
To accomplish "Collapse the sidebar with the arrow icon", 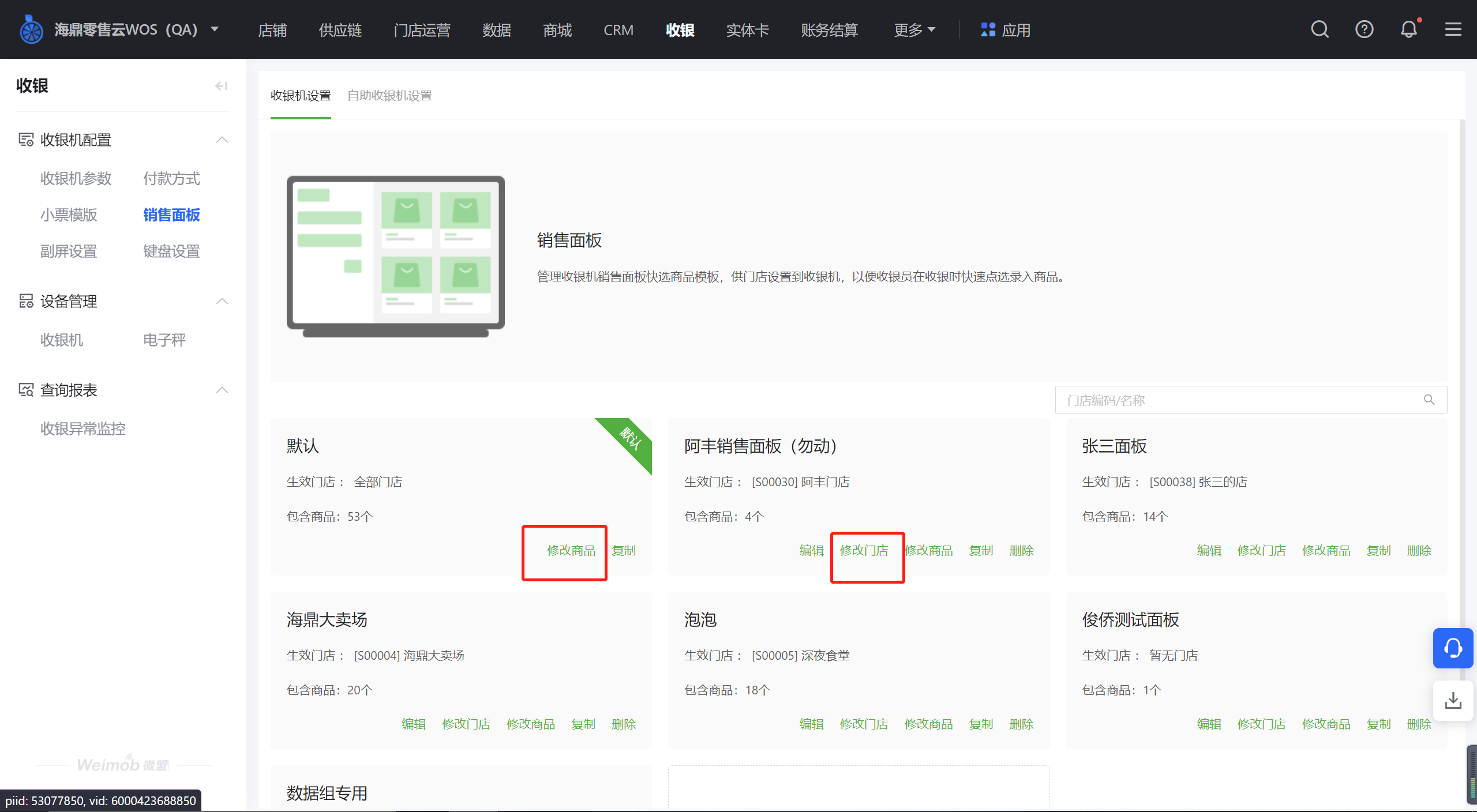I will (x=221, y=86).
